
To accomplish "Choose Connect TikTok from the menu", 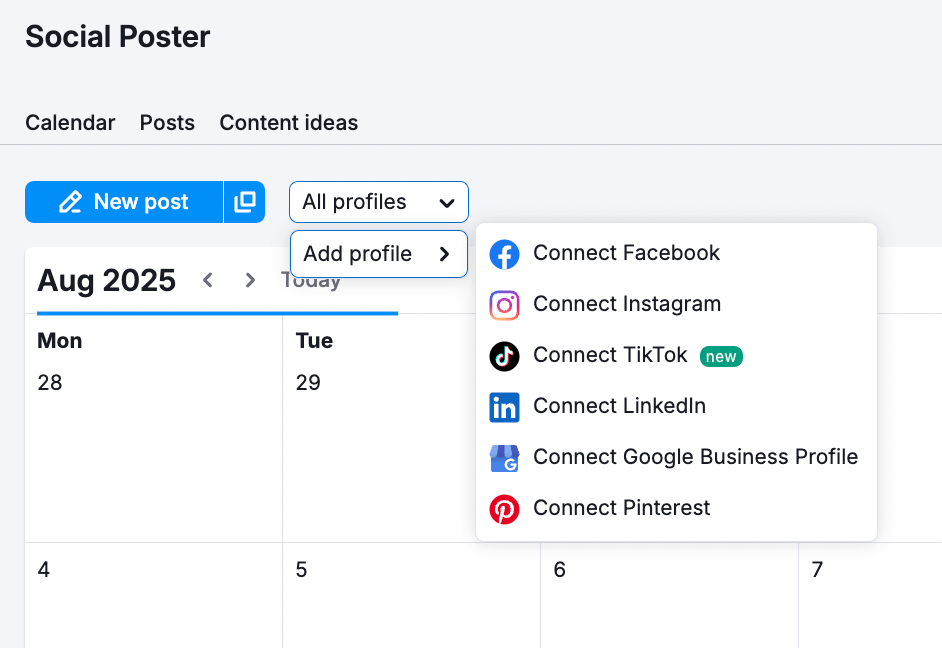I will point(610,355).
